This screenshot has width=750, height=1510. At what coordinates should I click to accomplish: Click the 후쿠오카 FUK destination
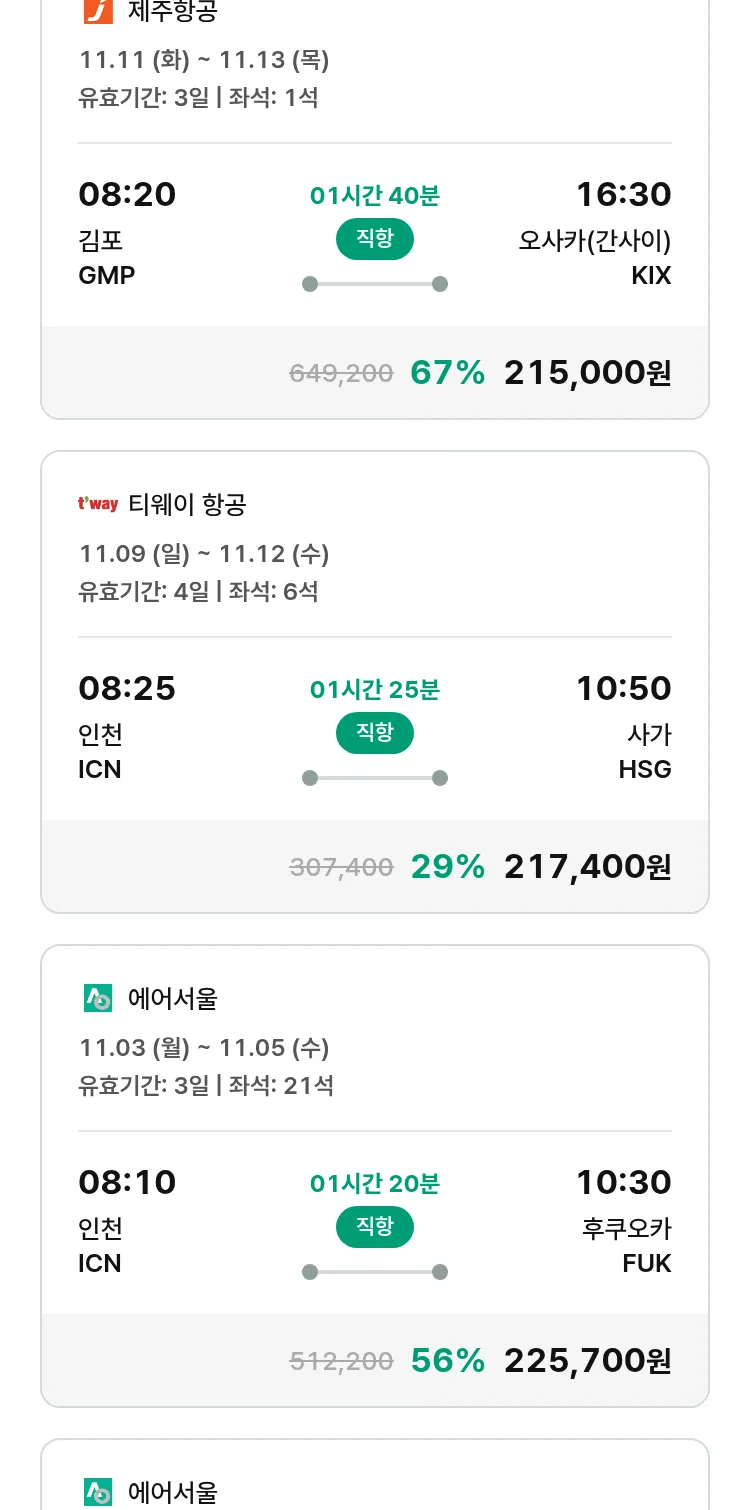coord(627,1245)
